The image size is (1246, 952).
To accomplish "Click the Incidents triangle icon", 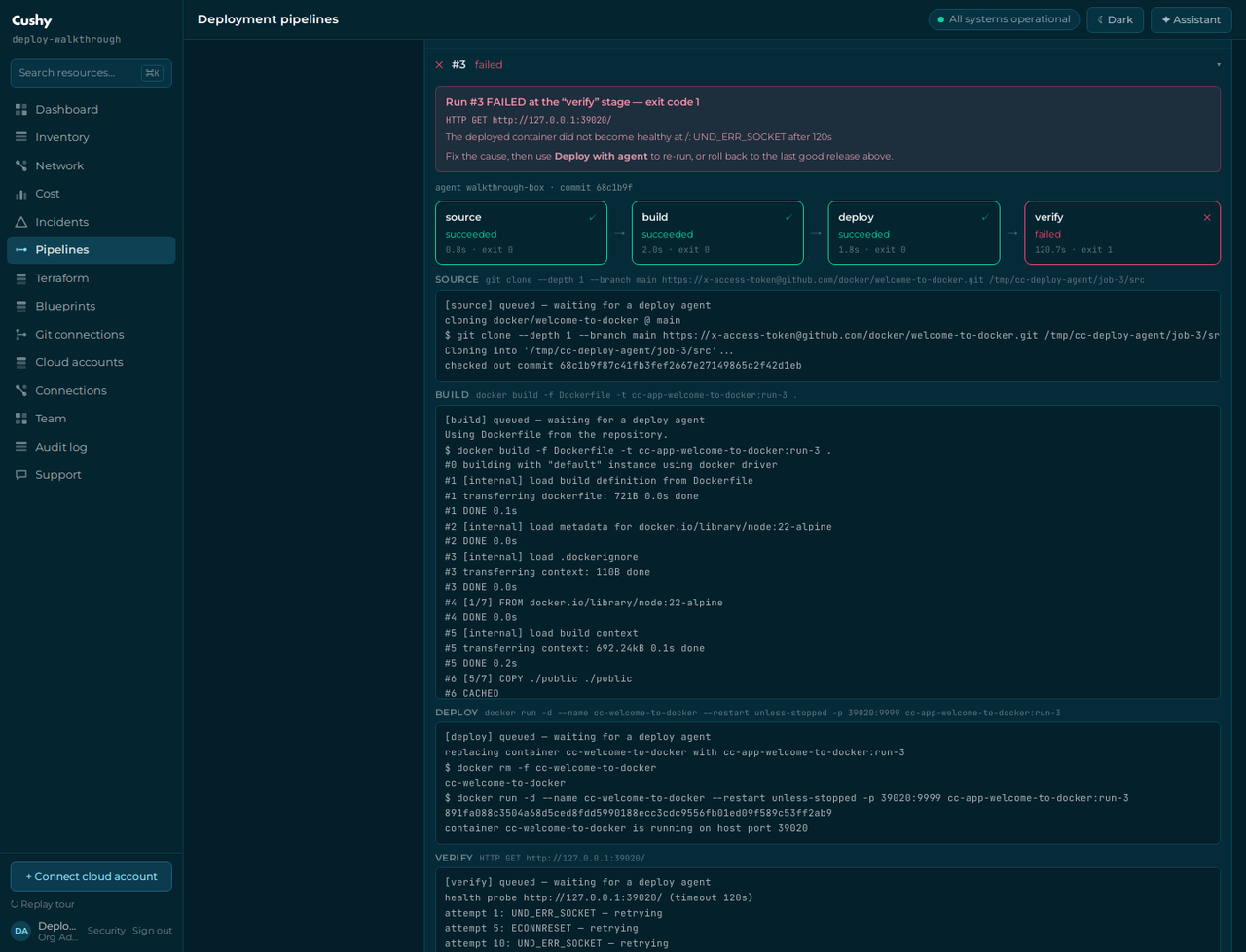I will [21, 222].
